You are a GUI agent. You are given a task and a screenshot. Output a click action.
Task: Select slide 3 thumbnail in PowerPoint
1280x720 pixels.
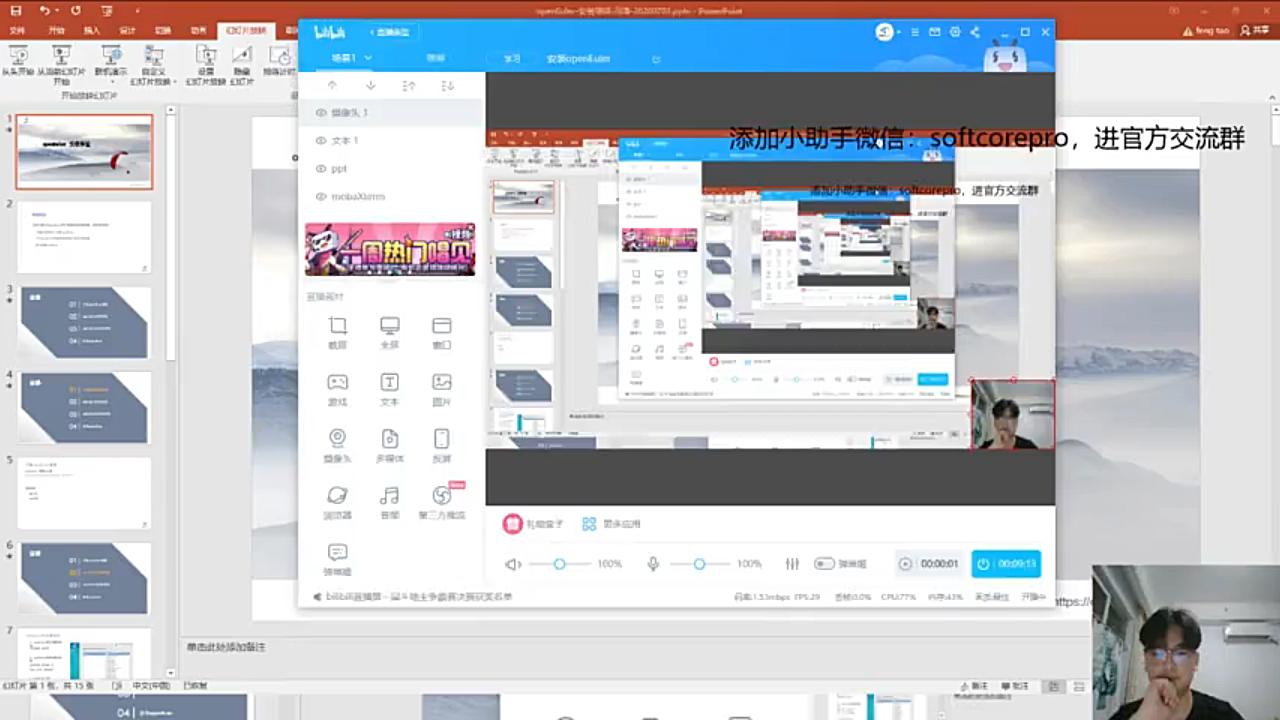pyautogui.click(x=84, y=322)
